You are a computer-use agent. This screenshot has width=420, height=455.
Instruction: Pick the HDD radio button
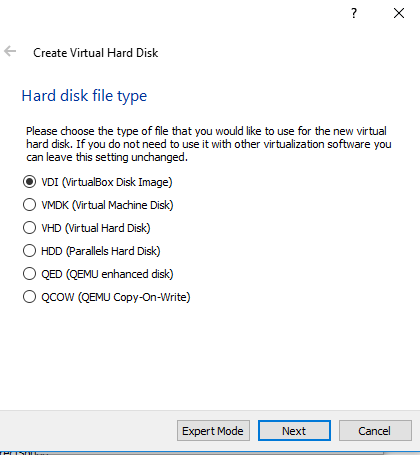29,251
